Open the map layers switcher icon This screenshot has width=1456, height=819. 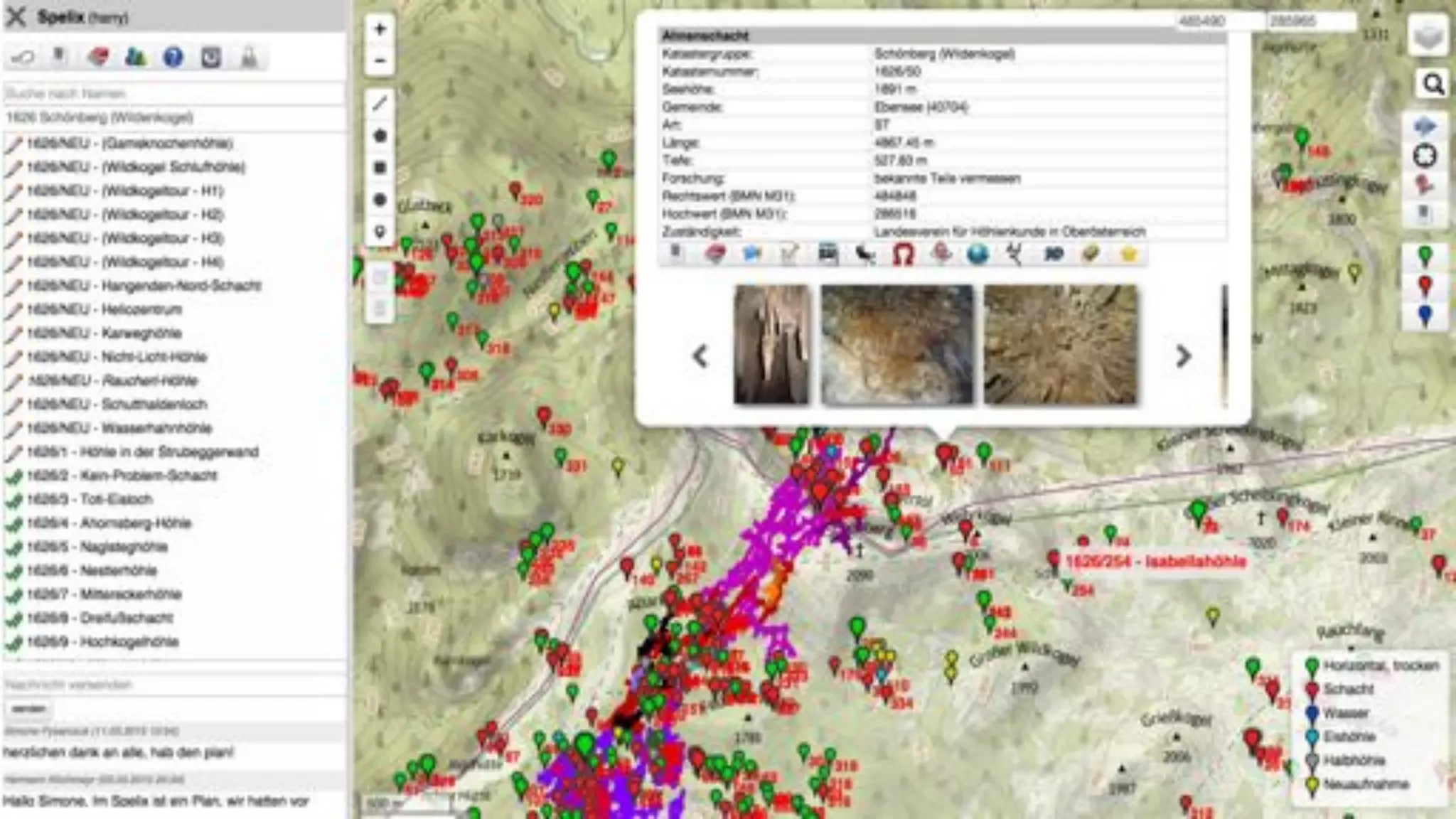point(1428,36)
